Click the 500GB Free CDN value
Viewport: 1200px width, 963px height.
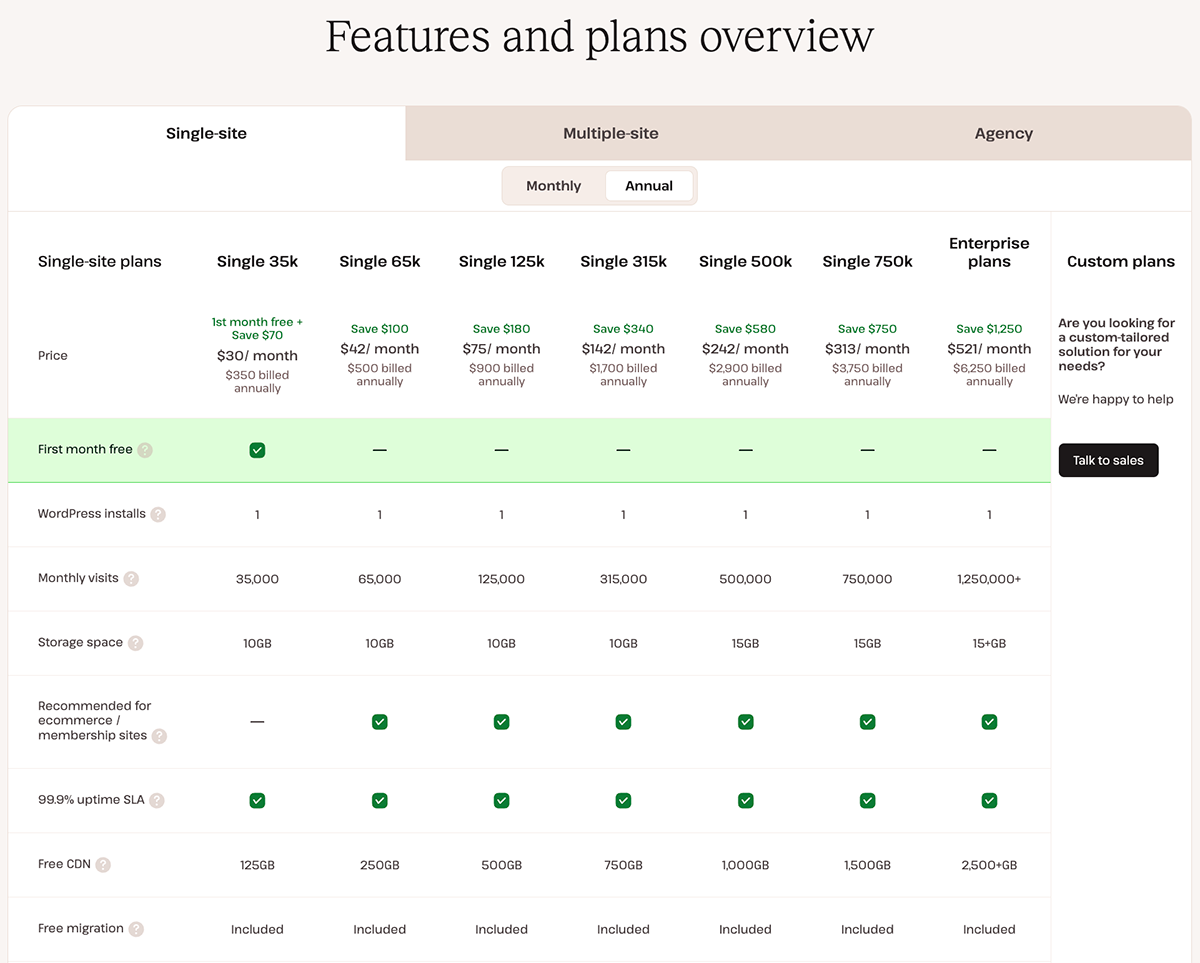(x=501, y=865)
